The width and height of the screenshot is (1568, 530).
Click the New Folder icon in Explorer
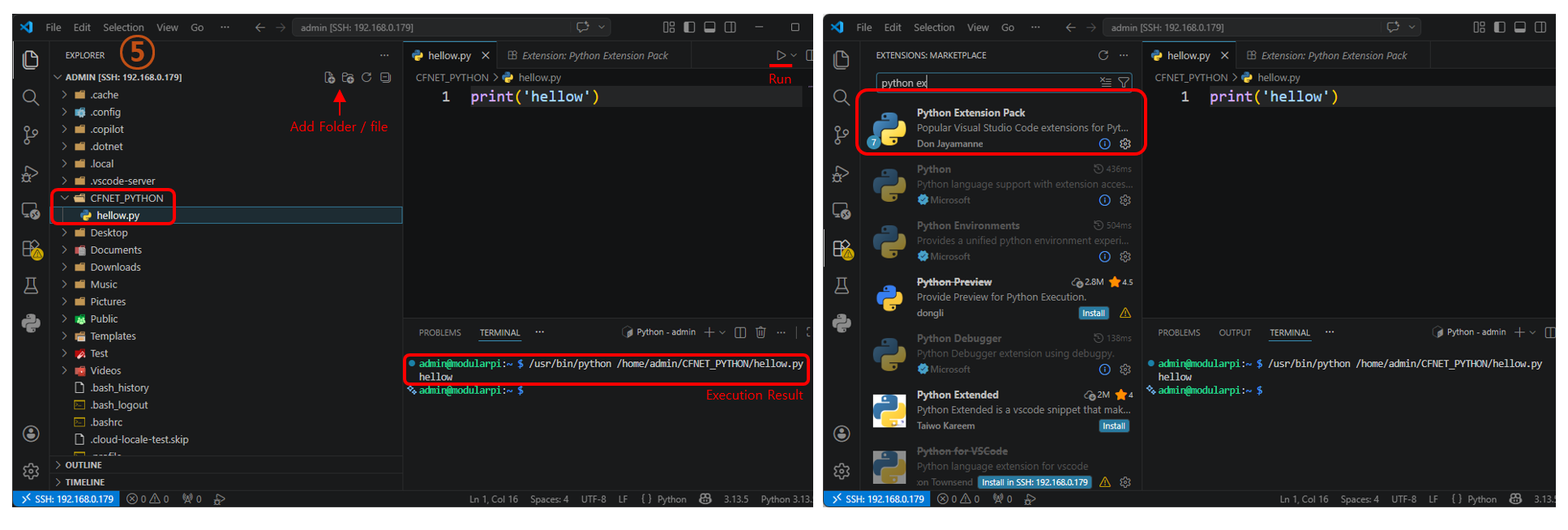pyautogui.click(x=348, y=78)
